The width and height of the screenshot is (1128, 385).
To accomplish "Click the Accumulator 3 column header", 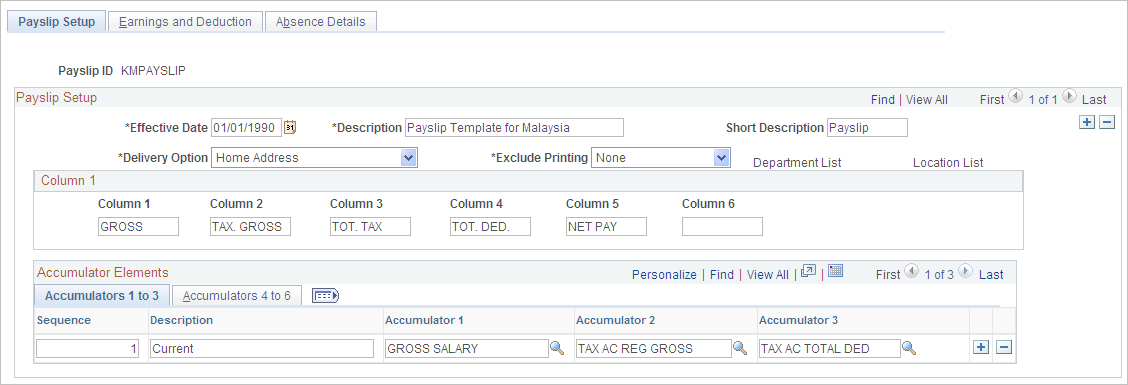I will [x=799, y=320].
